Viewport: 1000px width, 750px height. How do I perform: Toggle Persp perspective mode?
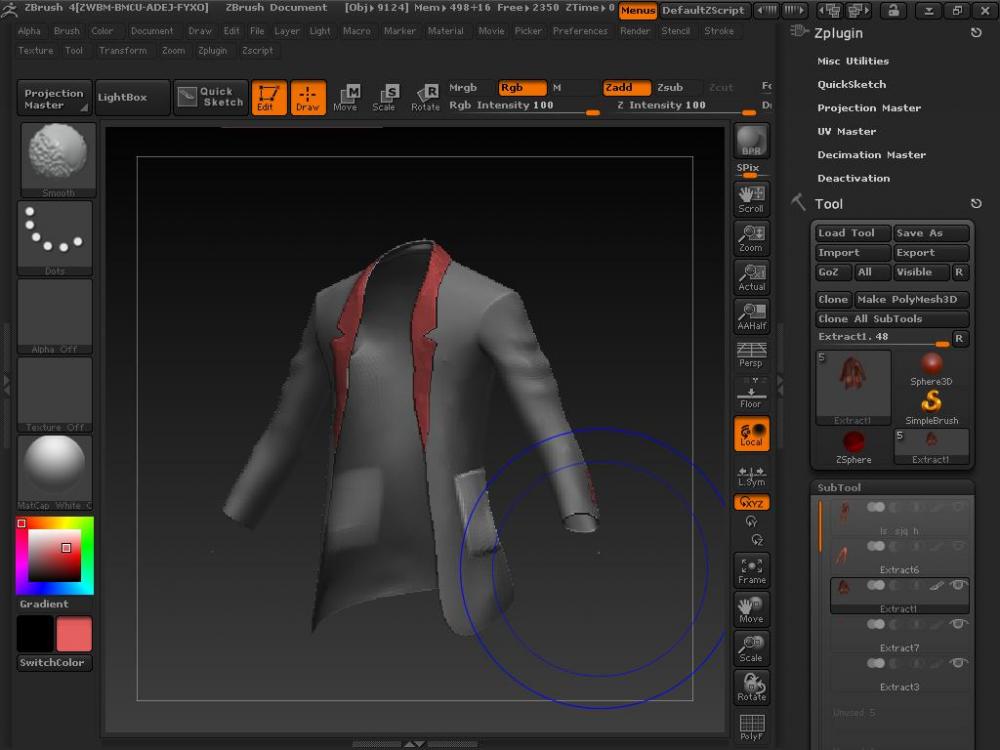[x=751, y=354]
